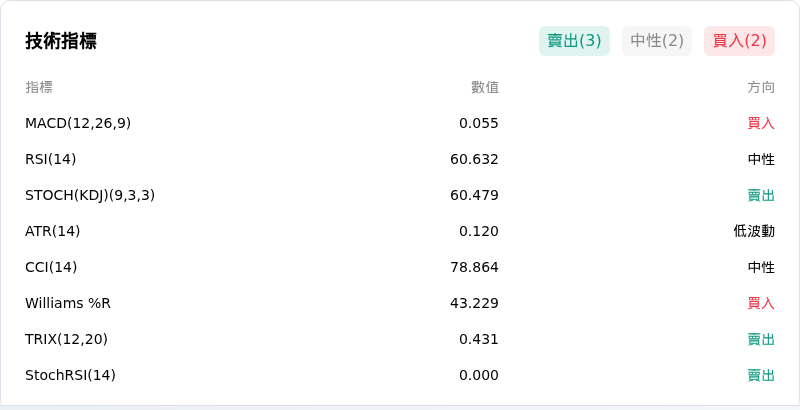Click the 中性(2) neutral badge
This screenshot has height=410, width=800.
[x=657, y=41]
